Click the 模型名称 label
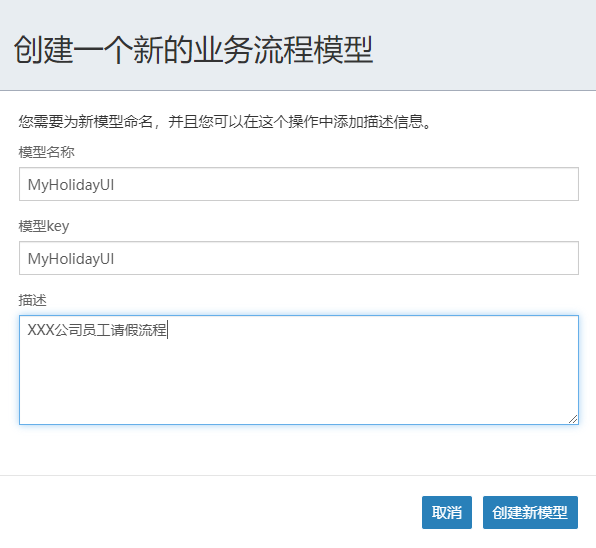This screenshot has height=548, width=596. click(x=46, y=152)
